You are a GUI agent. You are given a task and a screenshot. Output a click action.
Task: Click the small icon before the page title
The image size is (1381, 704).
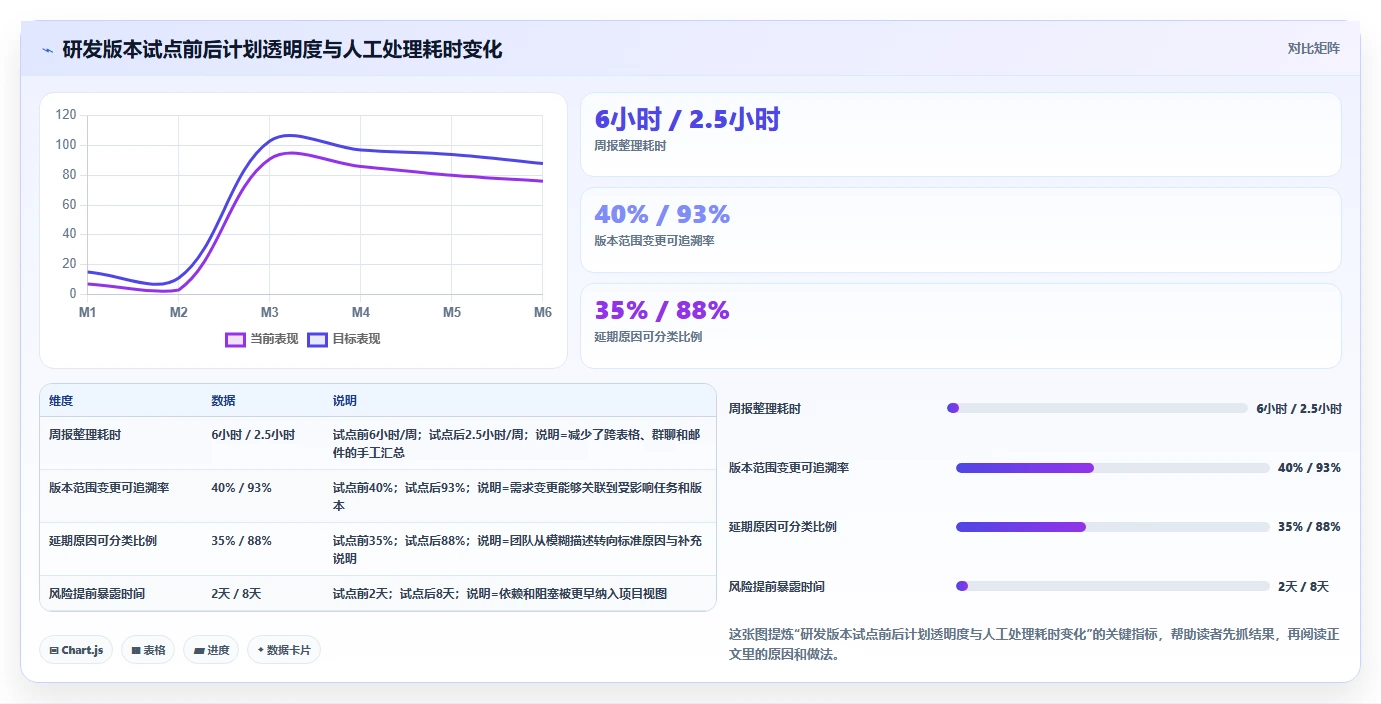(x=47, y=50)
